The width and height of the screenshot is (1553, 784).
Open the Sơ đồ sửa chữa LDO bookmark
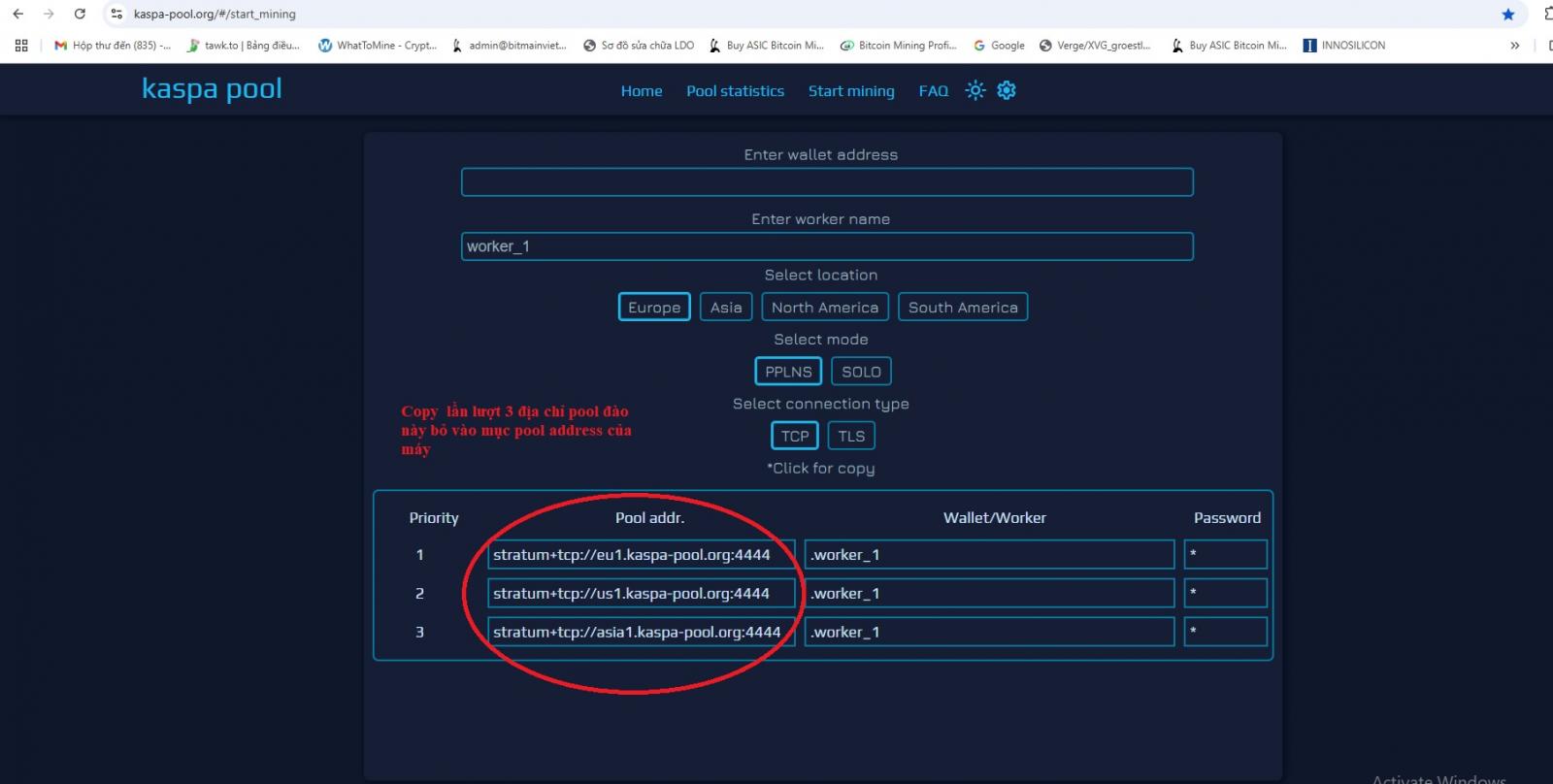click(x=639, y=45)
